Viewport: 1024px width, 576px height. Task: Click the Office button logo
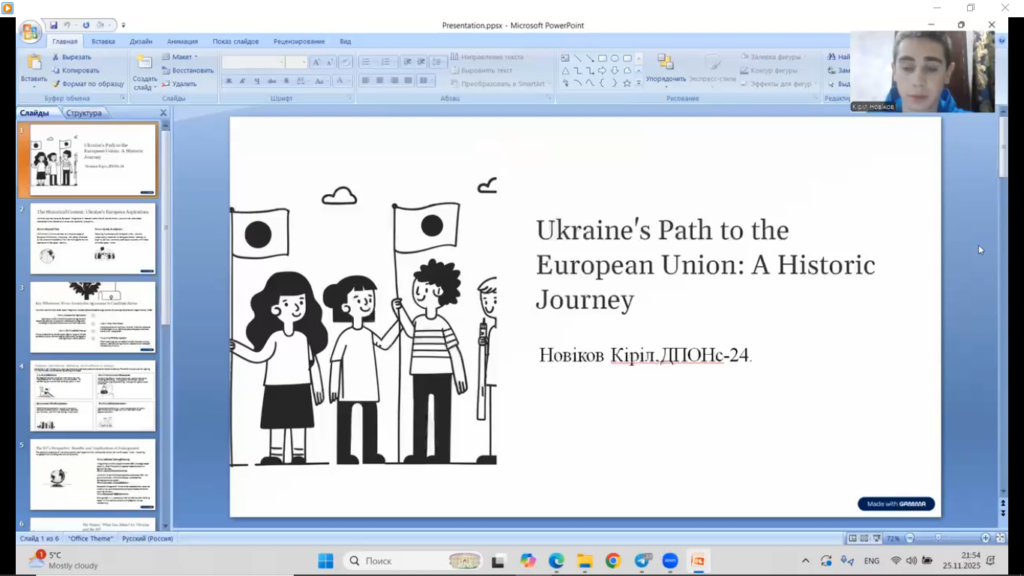point(30,32)
